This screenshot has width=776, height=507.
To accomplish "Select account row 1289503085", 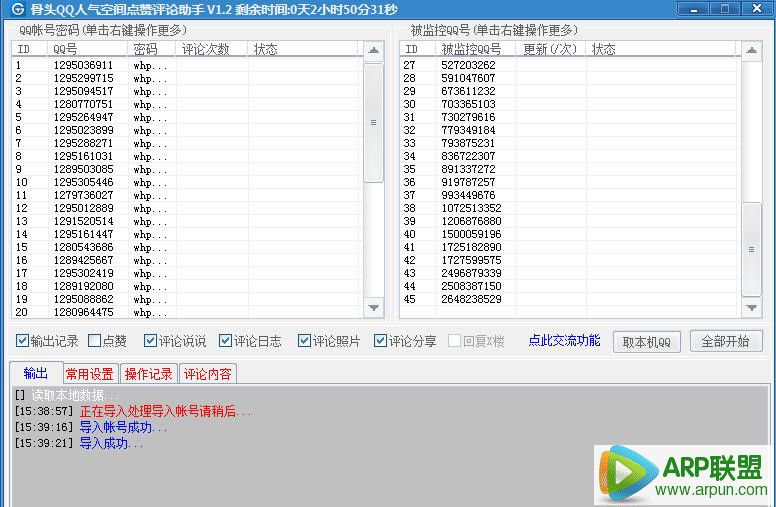I will (188, 169).
